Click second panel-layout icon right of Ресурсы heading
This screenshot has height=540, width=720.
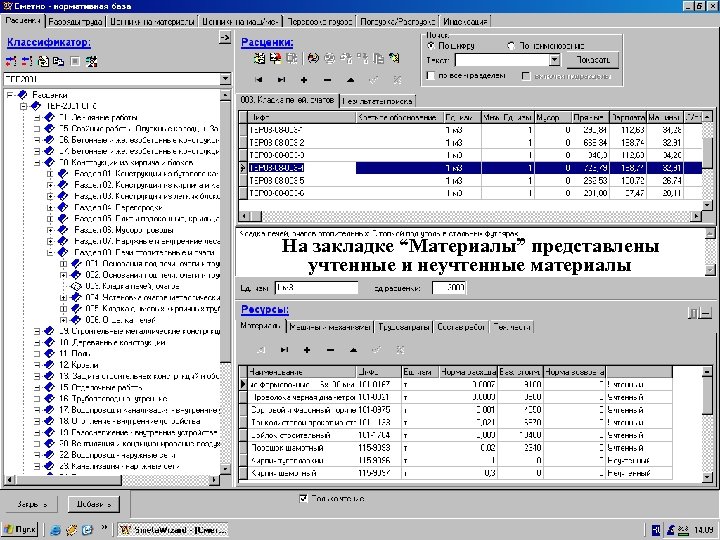[x=706, y=313]
